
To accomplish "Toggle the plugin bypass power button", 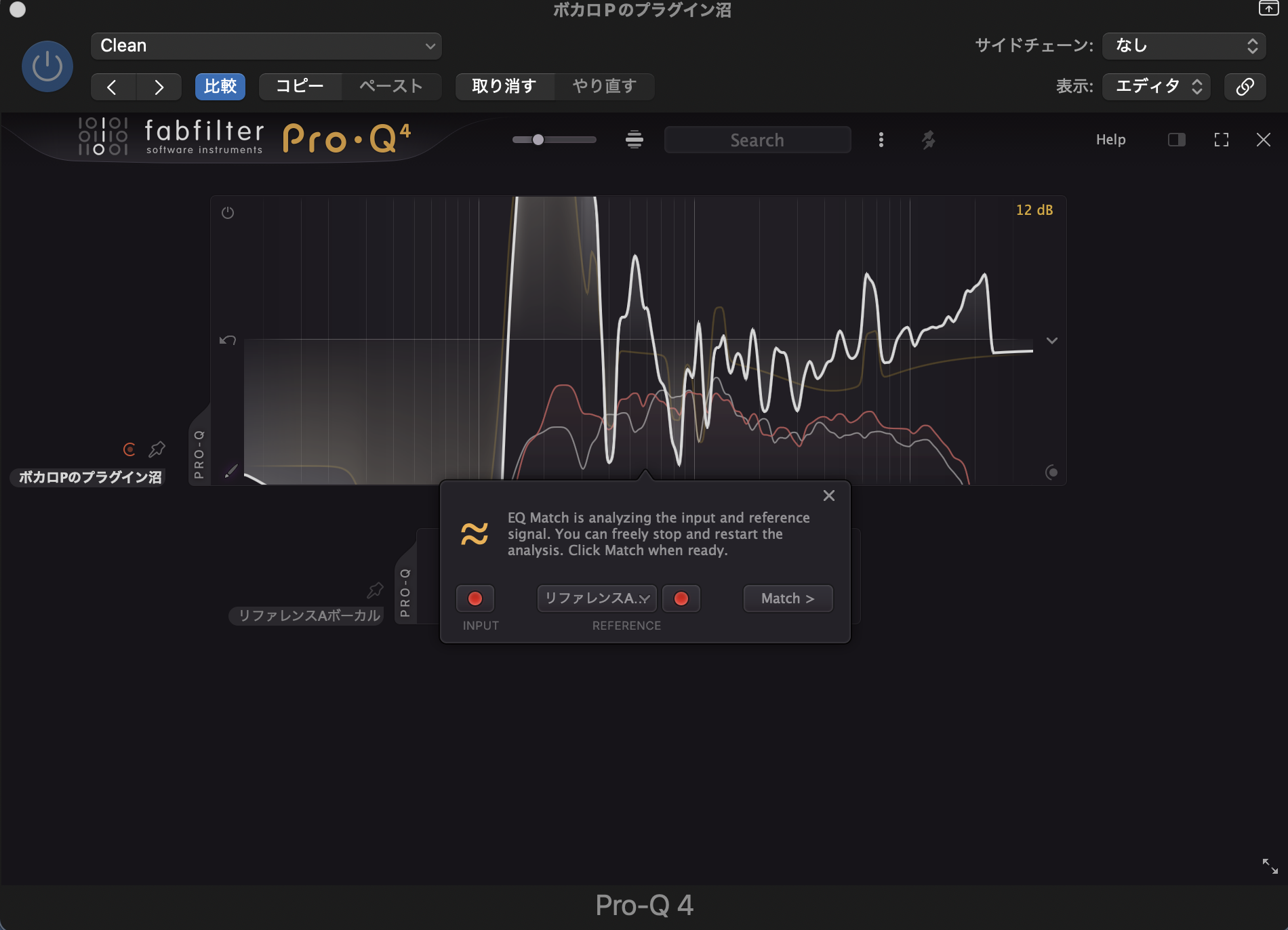I will [47, 66].
